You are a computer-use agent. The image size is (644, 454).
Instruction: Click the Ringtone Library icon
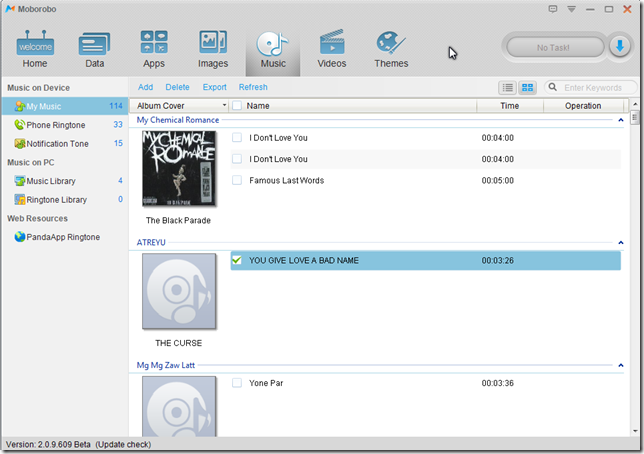click(x=19, y=200)
